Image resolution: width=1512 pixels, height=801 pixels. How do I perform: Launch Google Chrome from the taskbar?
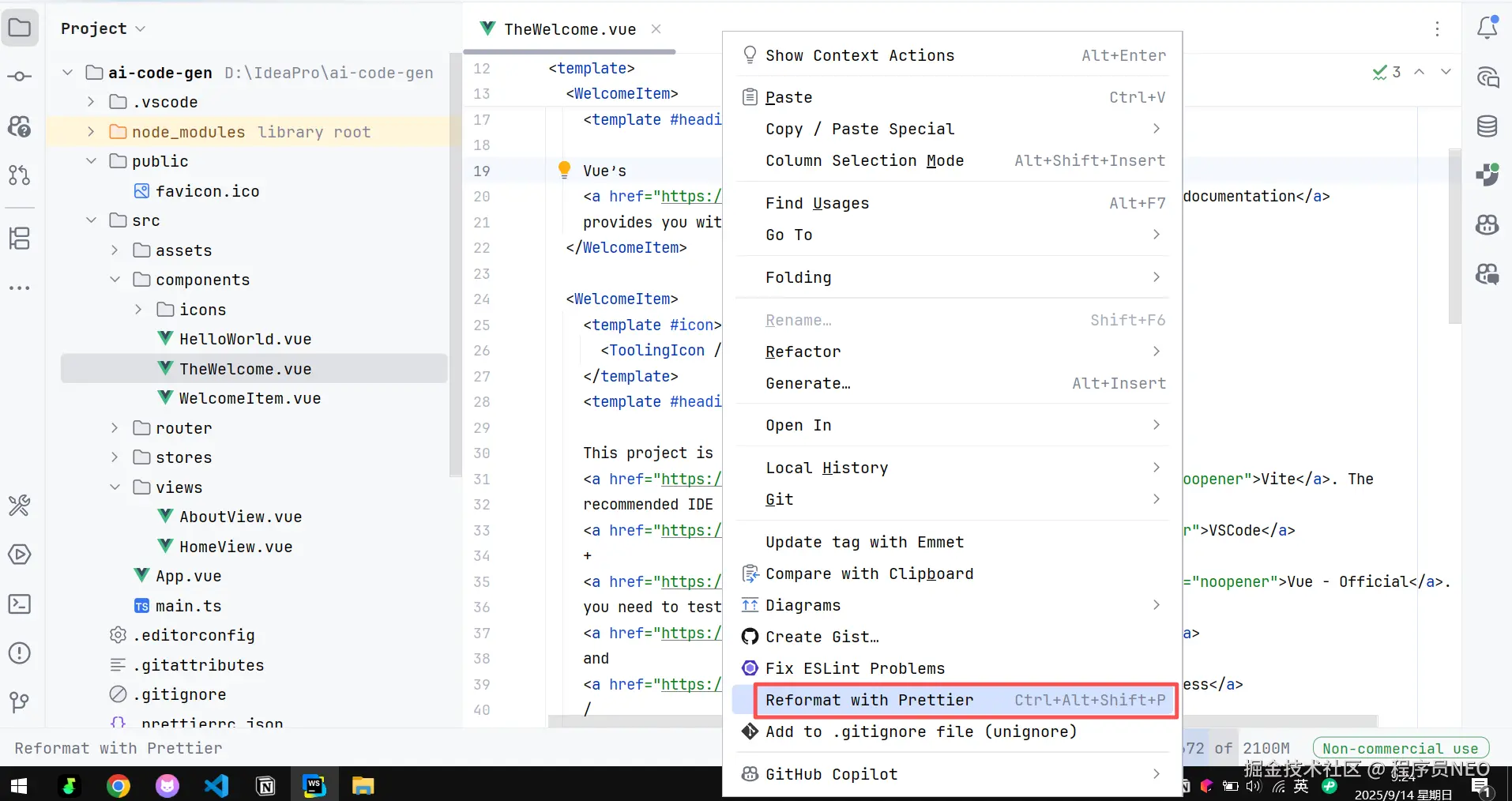pyautogui.click(x=118, y=786)
